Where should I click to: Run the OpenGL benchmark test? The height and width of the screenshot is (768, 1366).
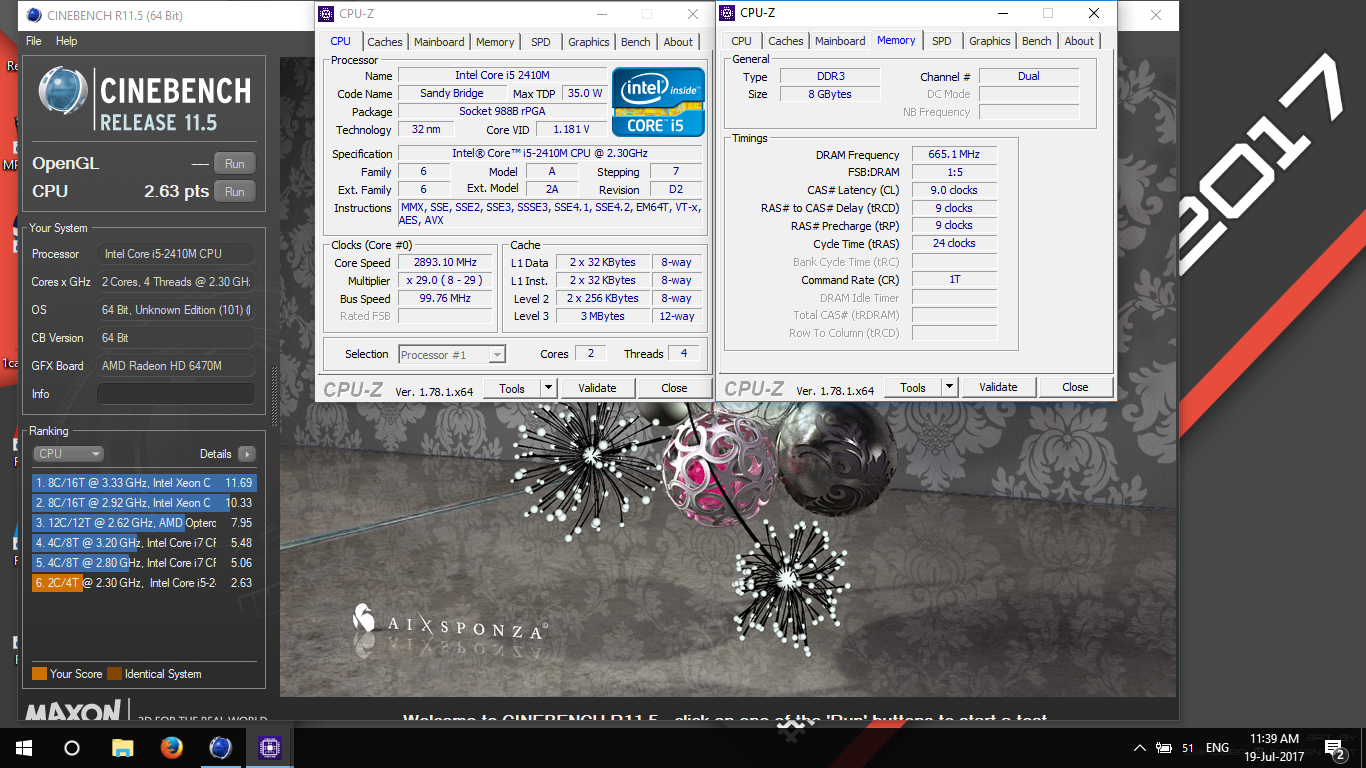234,164
